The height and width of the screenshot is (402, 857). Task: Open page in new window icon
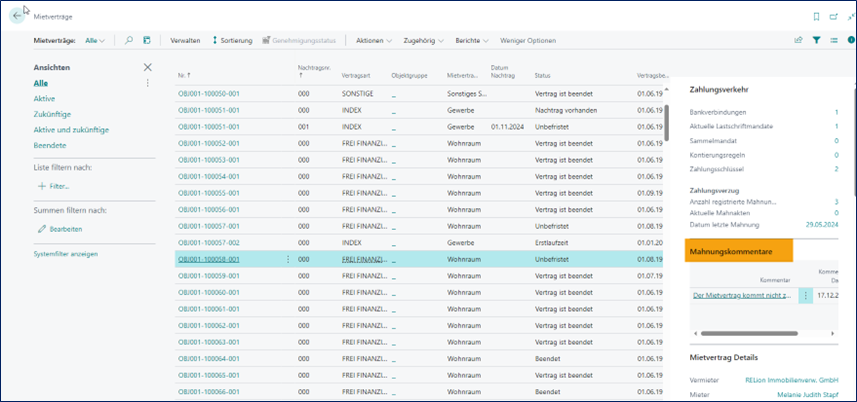coord(832,16)
